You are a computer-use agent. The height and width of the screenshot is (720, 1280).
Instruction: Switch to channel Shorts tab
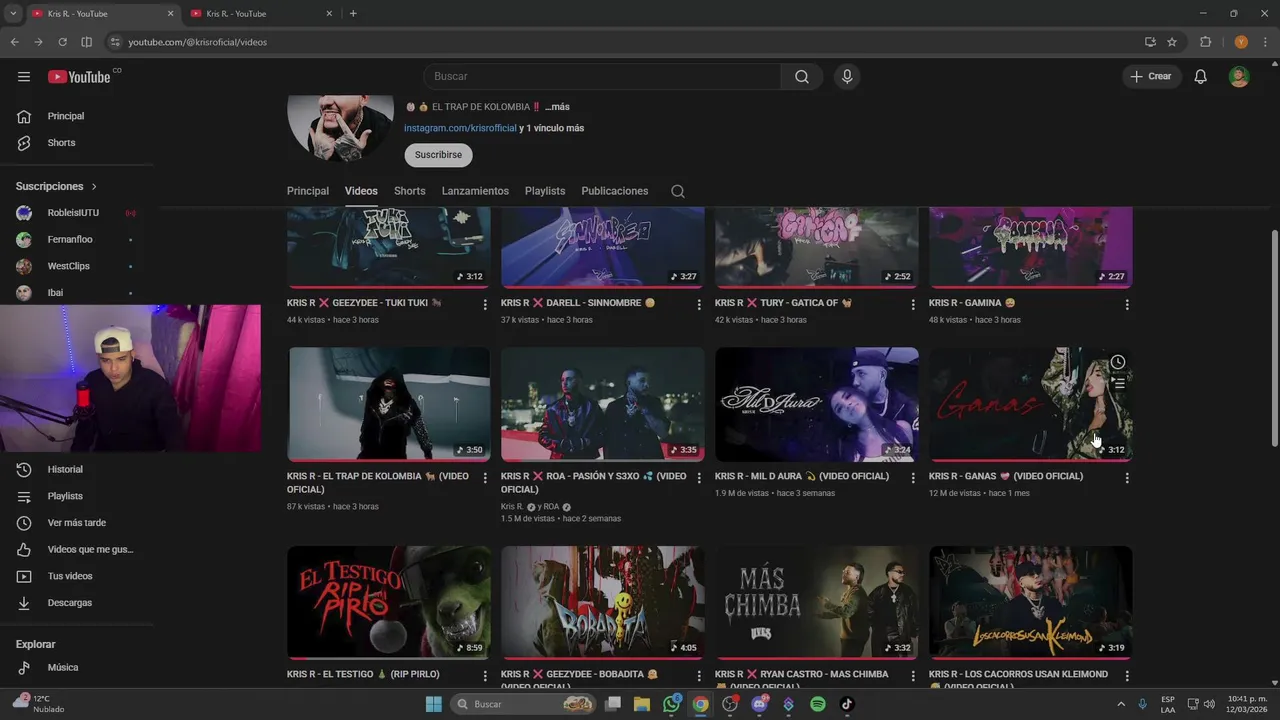[409, 191]
